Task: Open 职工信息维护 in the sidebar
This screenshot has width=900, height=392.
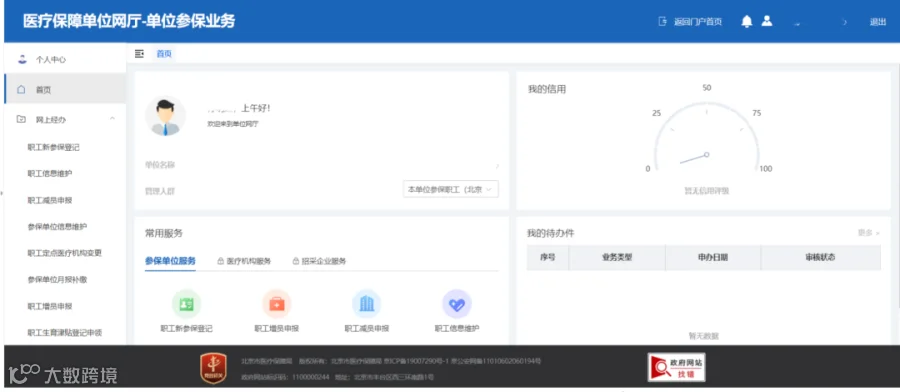Action: tap(50, 173)
